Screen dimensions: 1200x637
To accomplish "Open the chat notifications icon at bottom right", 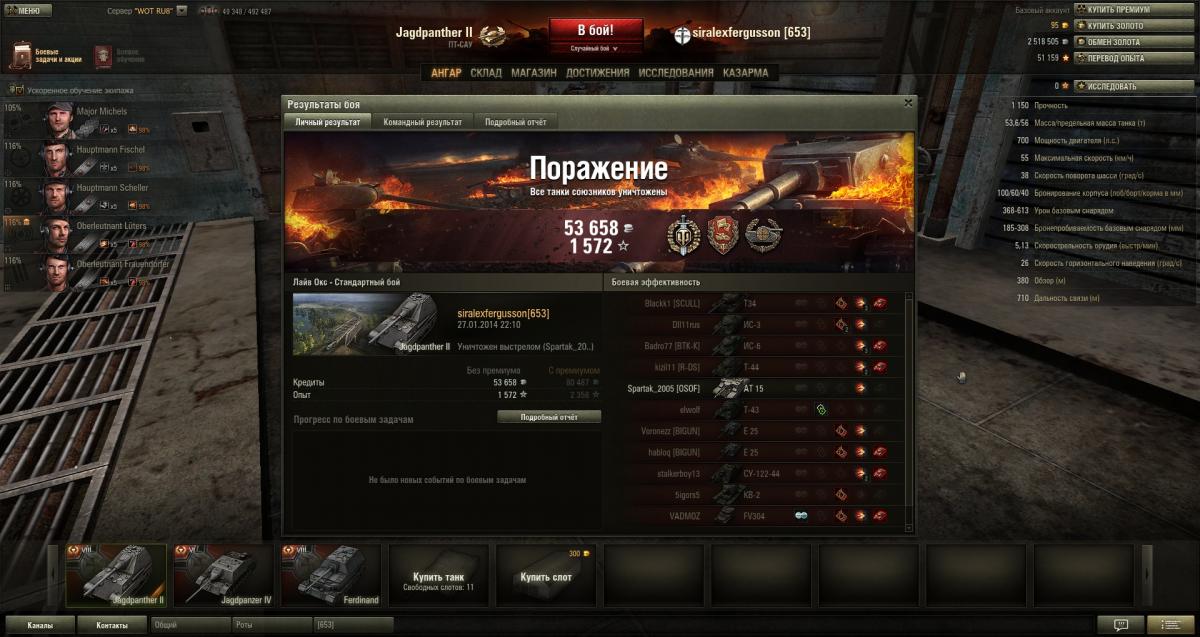I will [1121, 624].
